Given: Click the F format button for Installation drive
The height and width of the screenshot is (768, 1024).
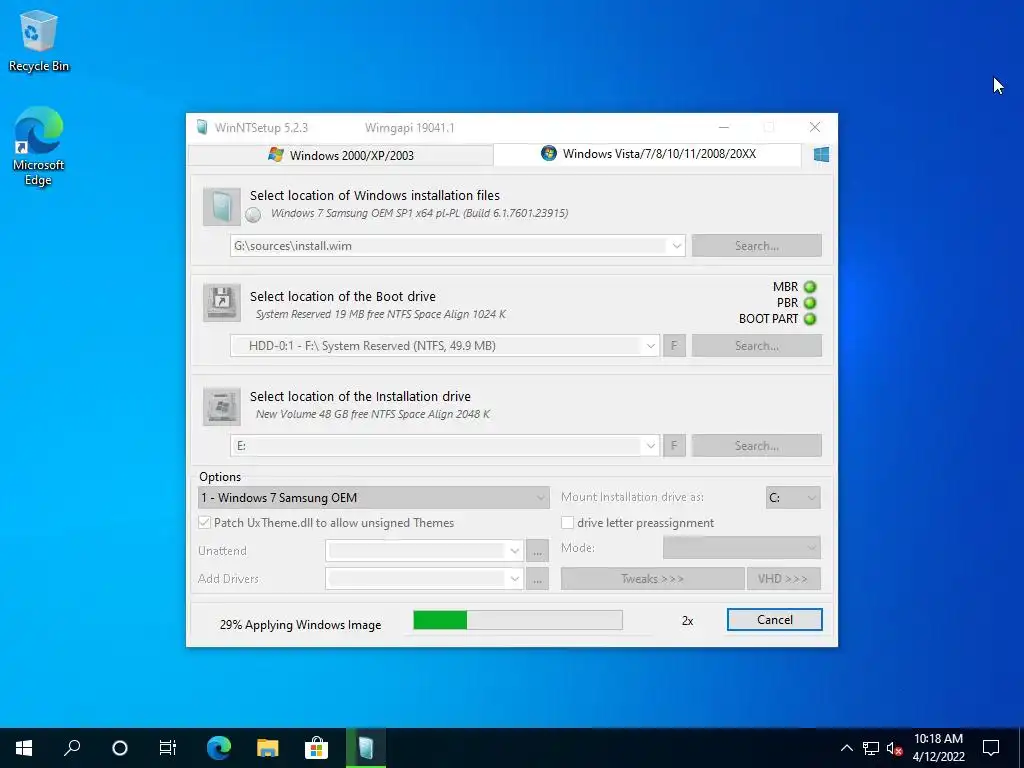Looking at the screenshot, I should (674, 445).
